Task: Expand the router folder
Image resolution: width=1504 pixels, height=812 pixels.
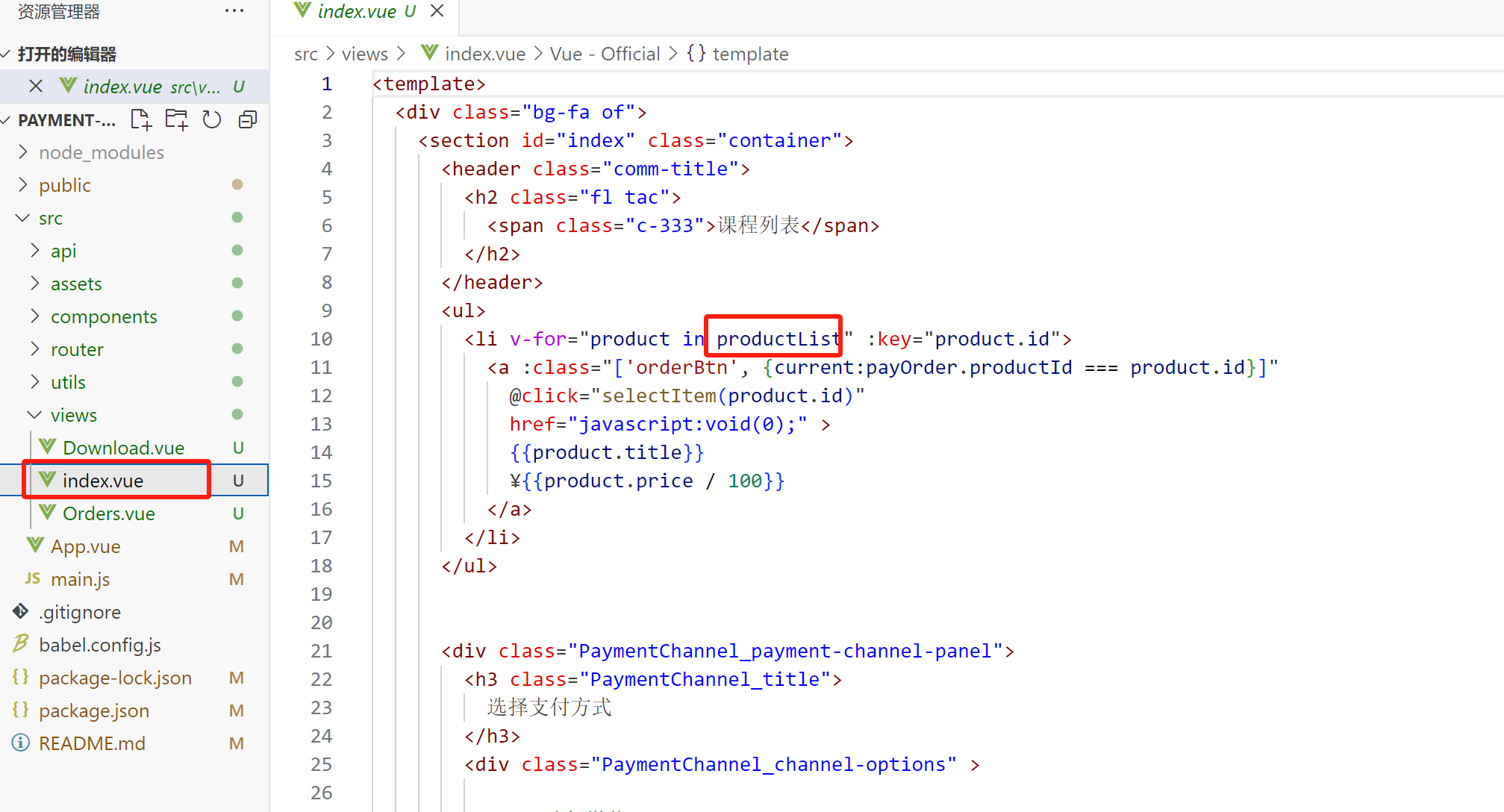Action: [x=77, y=349]
